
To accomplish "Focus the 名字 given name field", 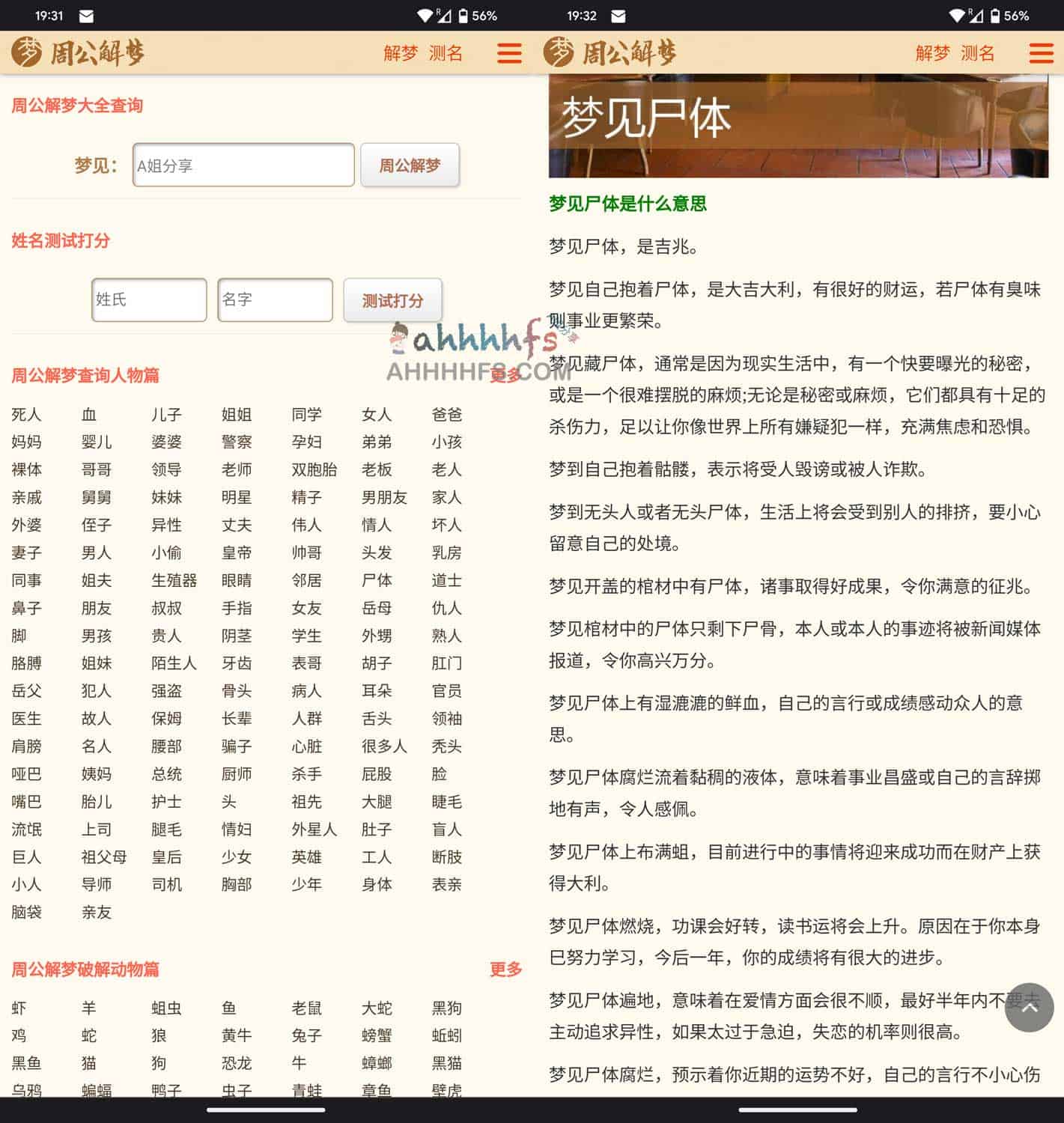I will (x=275, y=300).
